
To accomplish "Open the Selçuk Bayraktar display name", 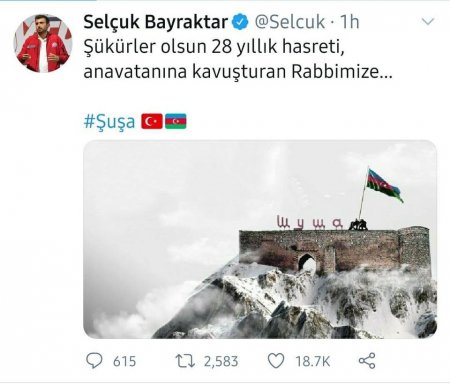I will pos(156,22).
